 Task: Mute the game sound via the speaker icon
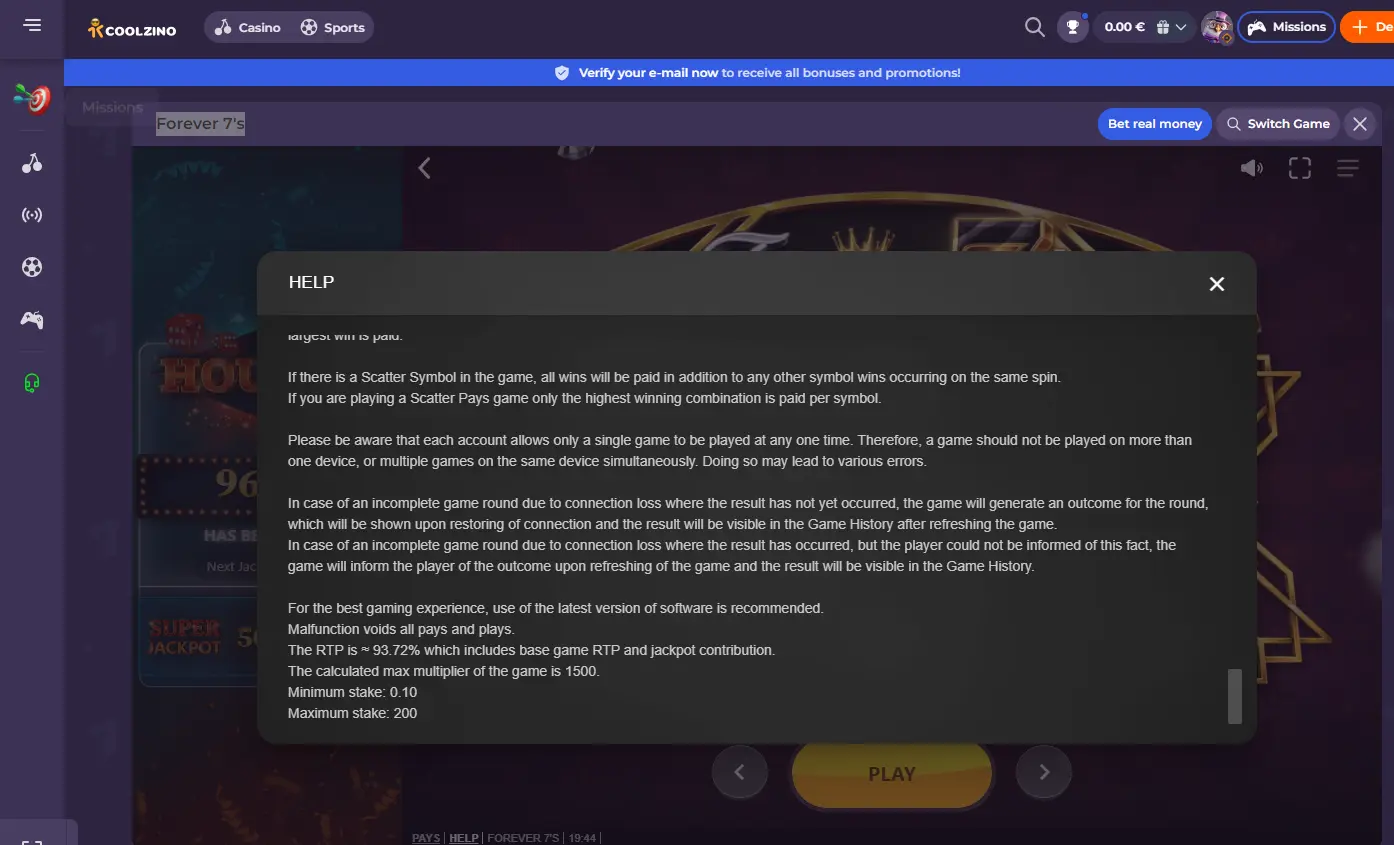tap(1252, 168)
